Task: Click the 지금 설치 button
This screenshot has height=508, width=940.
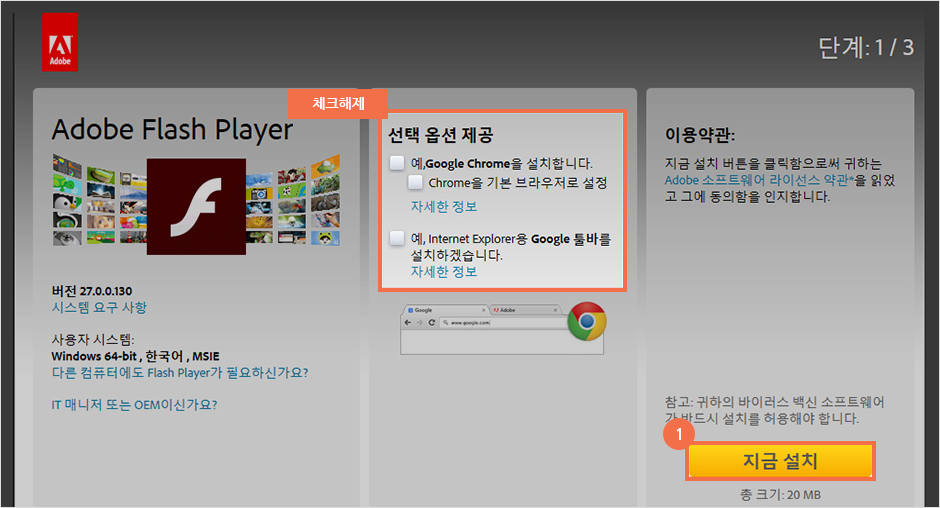Action: coord(780,461)
